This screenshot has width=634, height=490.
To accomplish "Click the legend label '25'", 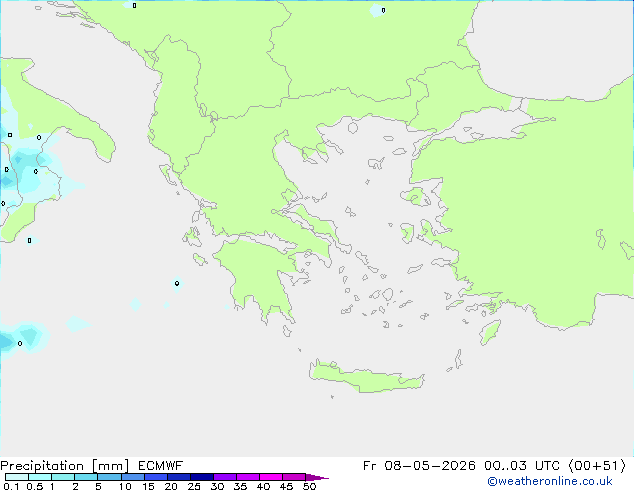I will click(x=194, y=486).
